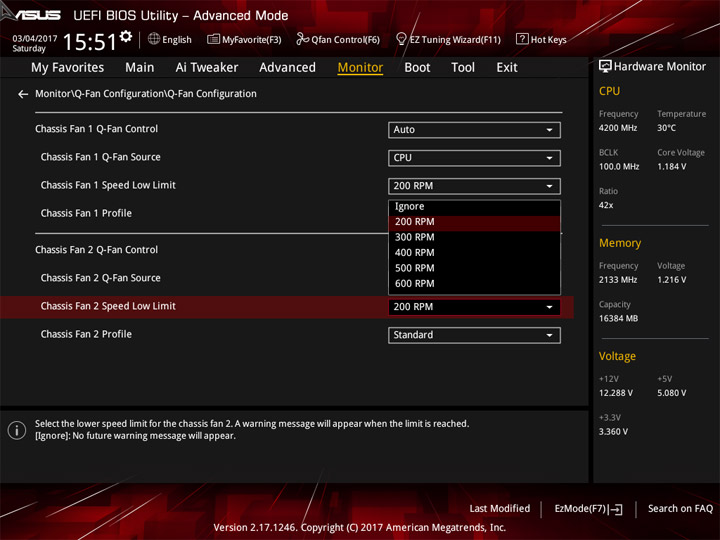Click the +12V reading 12.288 V
Viewport: 720px width, 540px height.
pos(616,394)
